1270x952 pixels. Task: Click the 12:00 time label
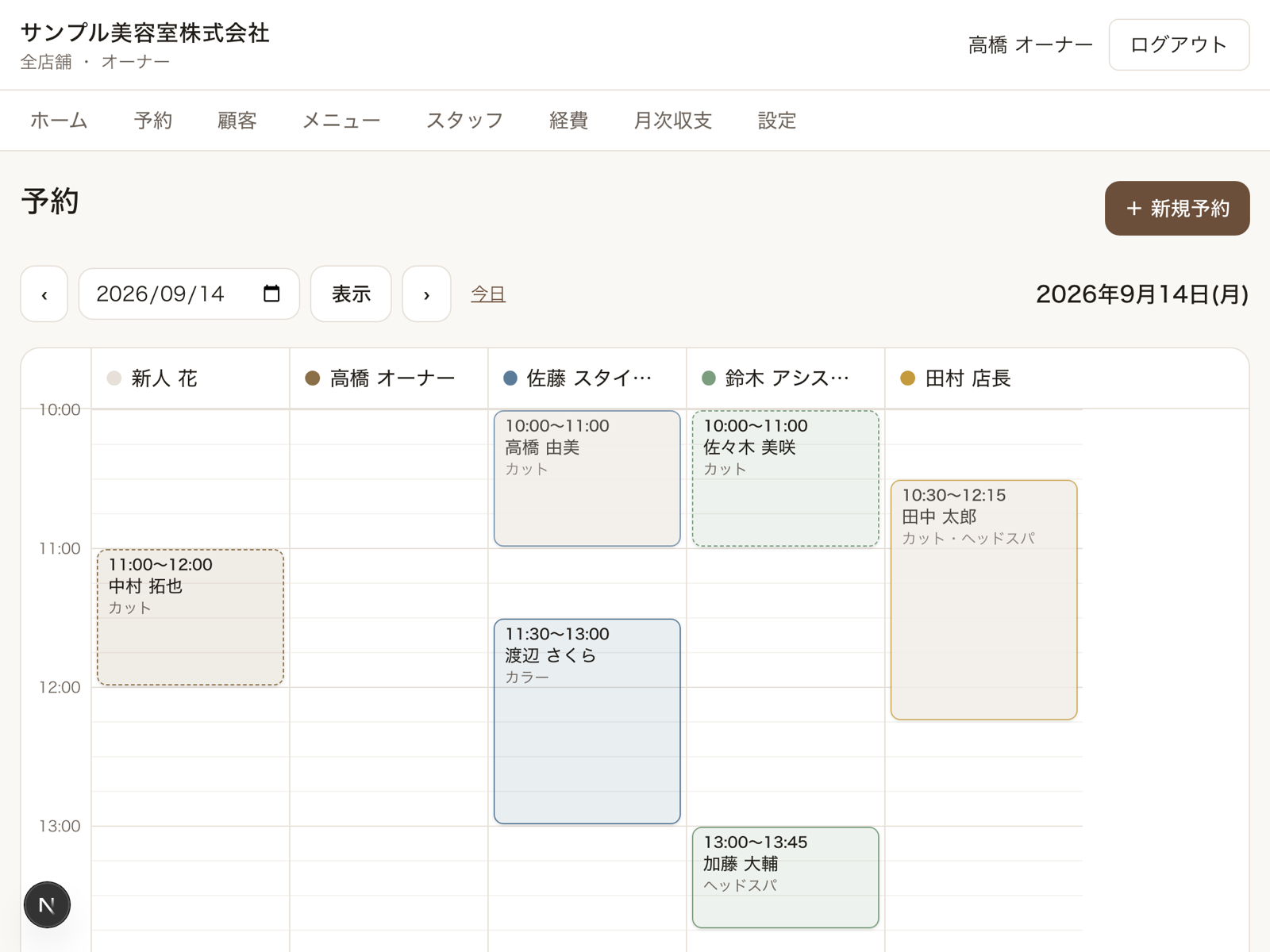point(60,687)
